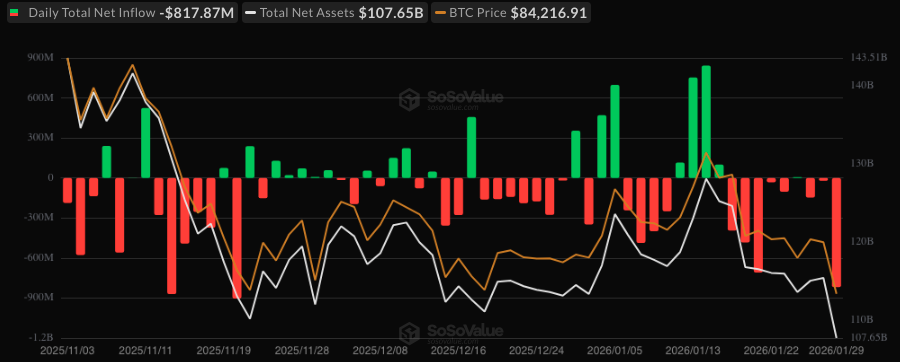This screenshot has height=362, width=900.
Task: Click the 2025/11/19 date label
Action: pyautogui.click(x=224, y=350)
